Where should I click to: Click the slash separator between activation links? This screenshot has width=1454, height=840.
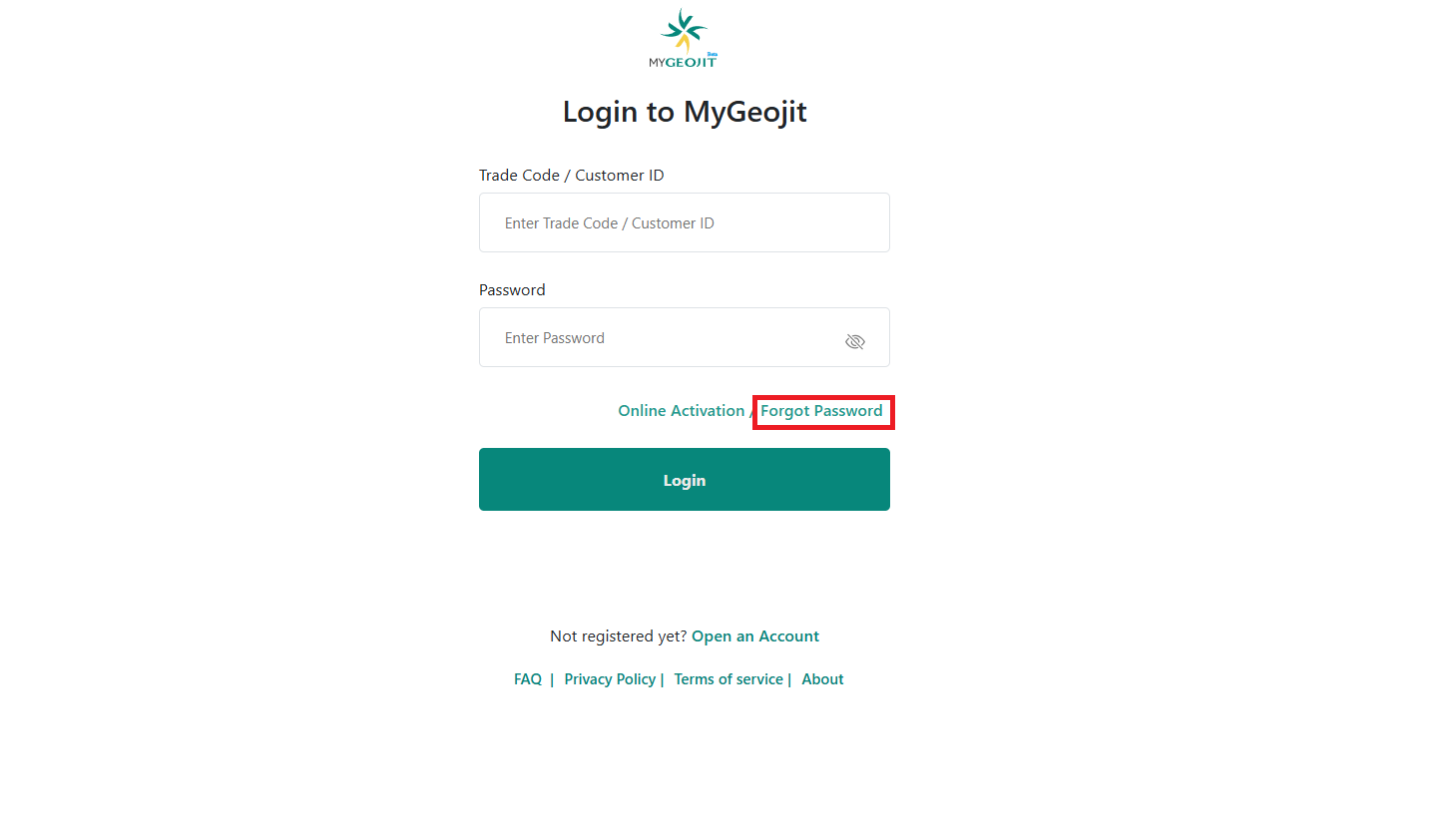[x=751, y=412]
